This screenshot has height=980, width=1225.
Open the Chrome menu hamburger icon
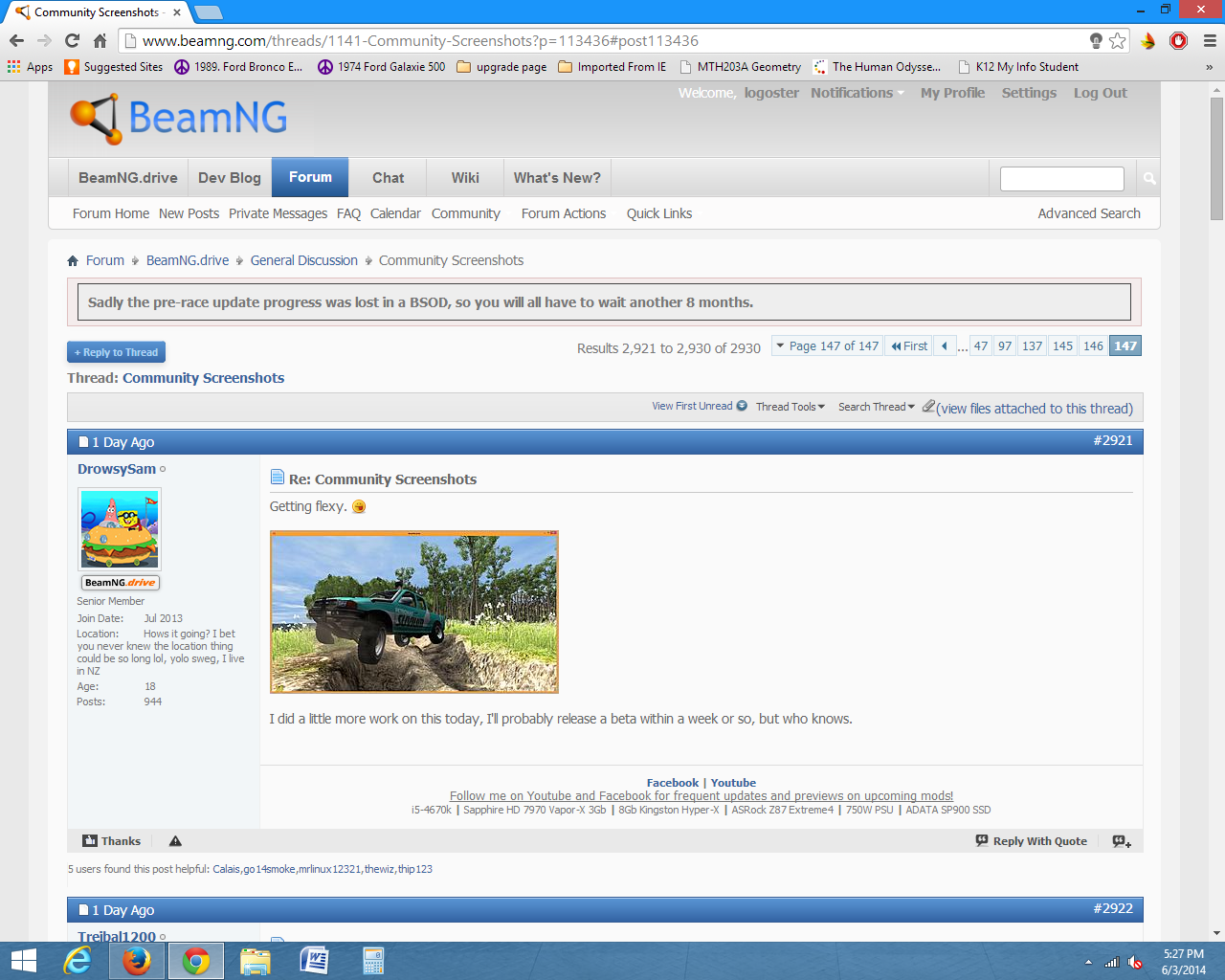coord(1210,40)
